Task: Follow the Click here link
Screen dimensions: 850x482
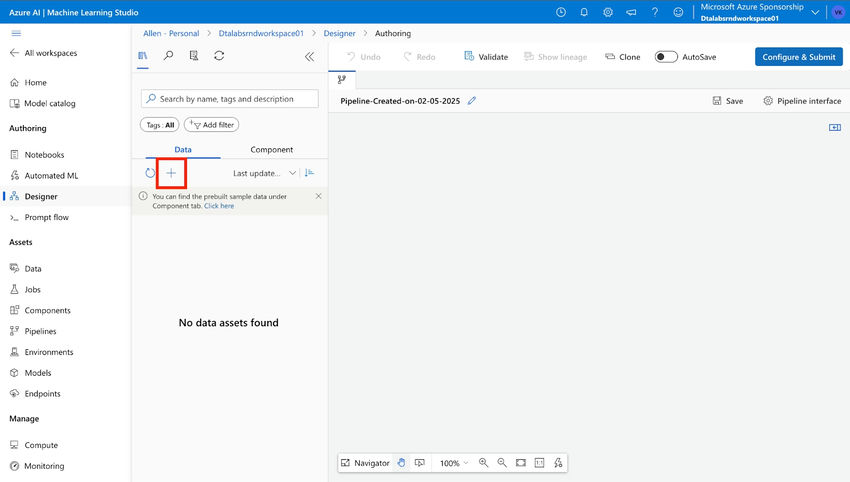Action: click(x=219, y=206)
